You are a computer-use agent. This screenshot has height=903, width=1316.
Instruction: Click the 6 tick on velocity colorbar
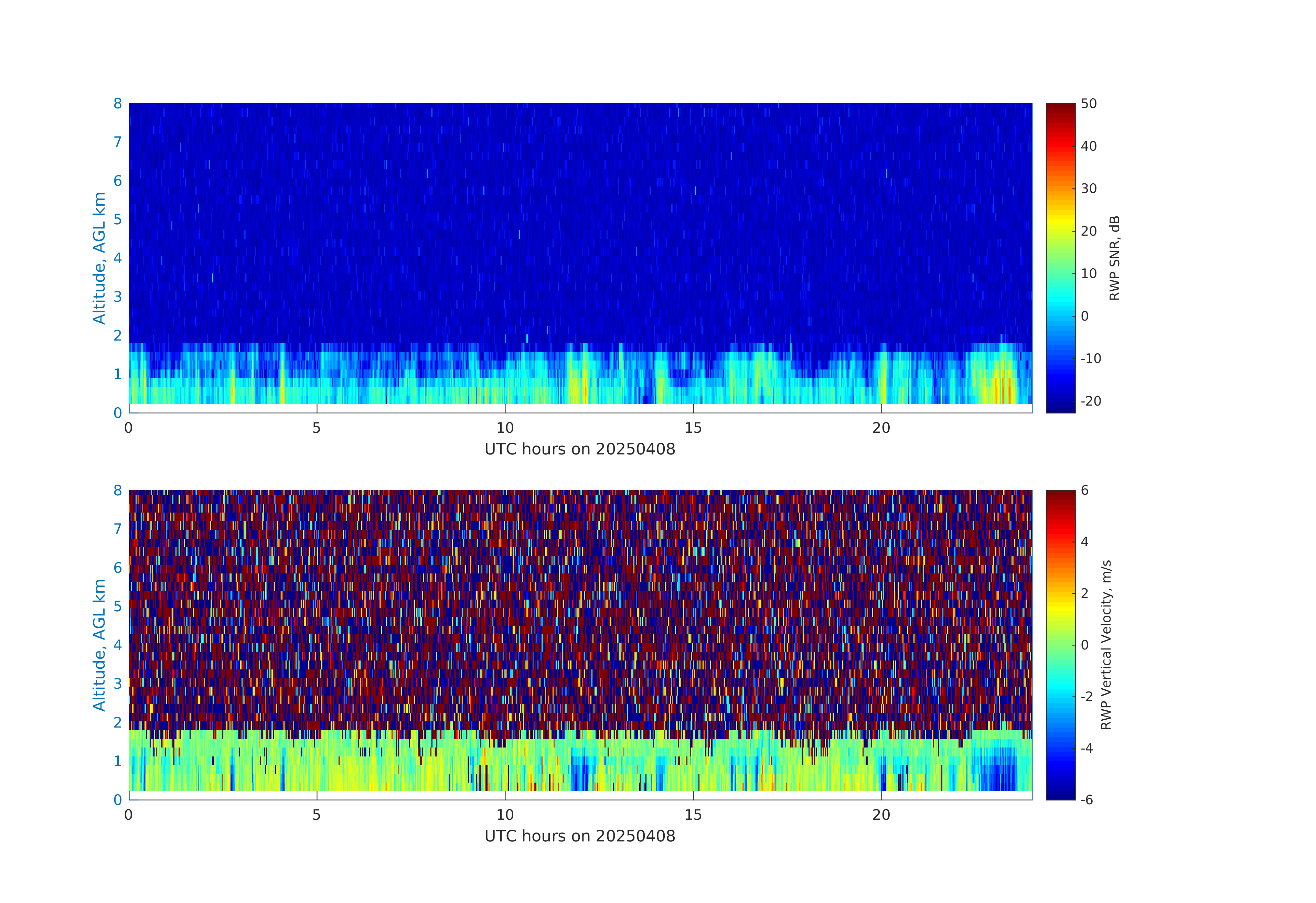coord(1084,490)
